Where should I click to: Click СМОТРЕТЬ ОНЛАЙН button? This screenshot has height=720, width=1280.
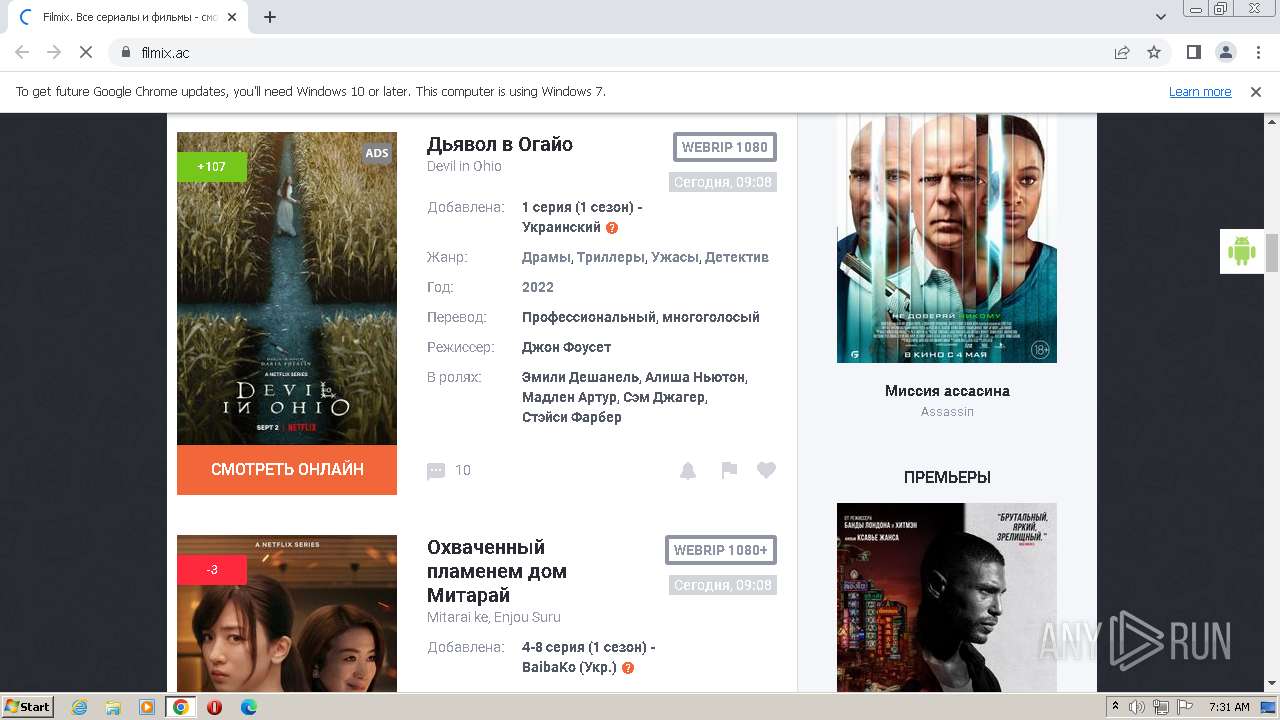click(287, 470)
